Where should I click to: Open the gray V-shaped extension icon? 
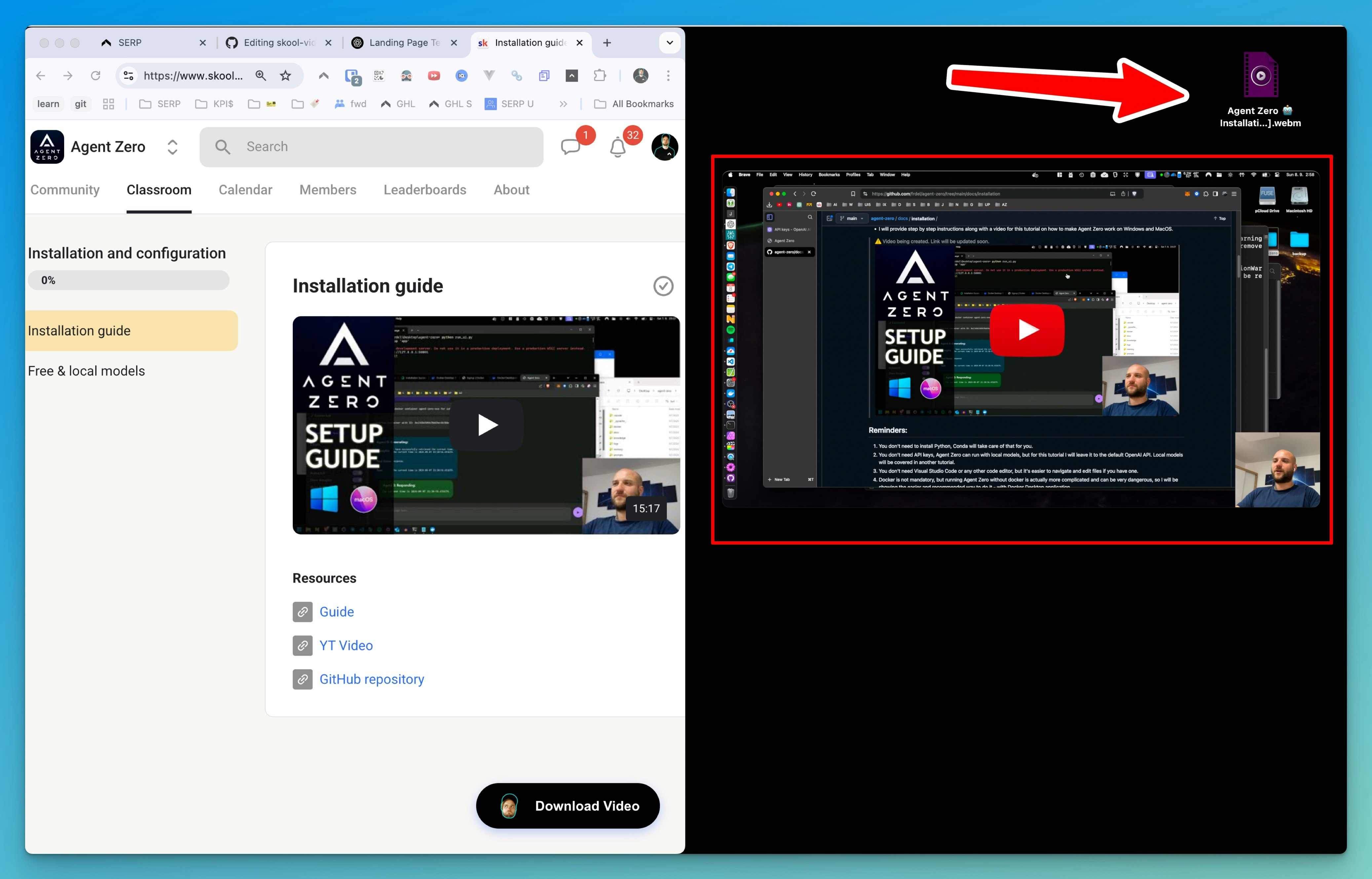tap(489, 75)
